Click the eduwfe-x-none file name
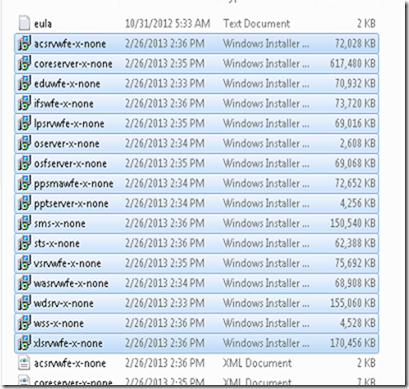Image resolution: width=409 pixels, height=389 pixels. (x=67, y=84)
